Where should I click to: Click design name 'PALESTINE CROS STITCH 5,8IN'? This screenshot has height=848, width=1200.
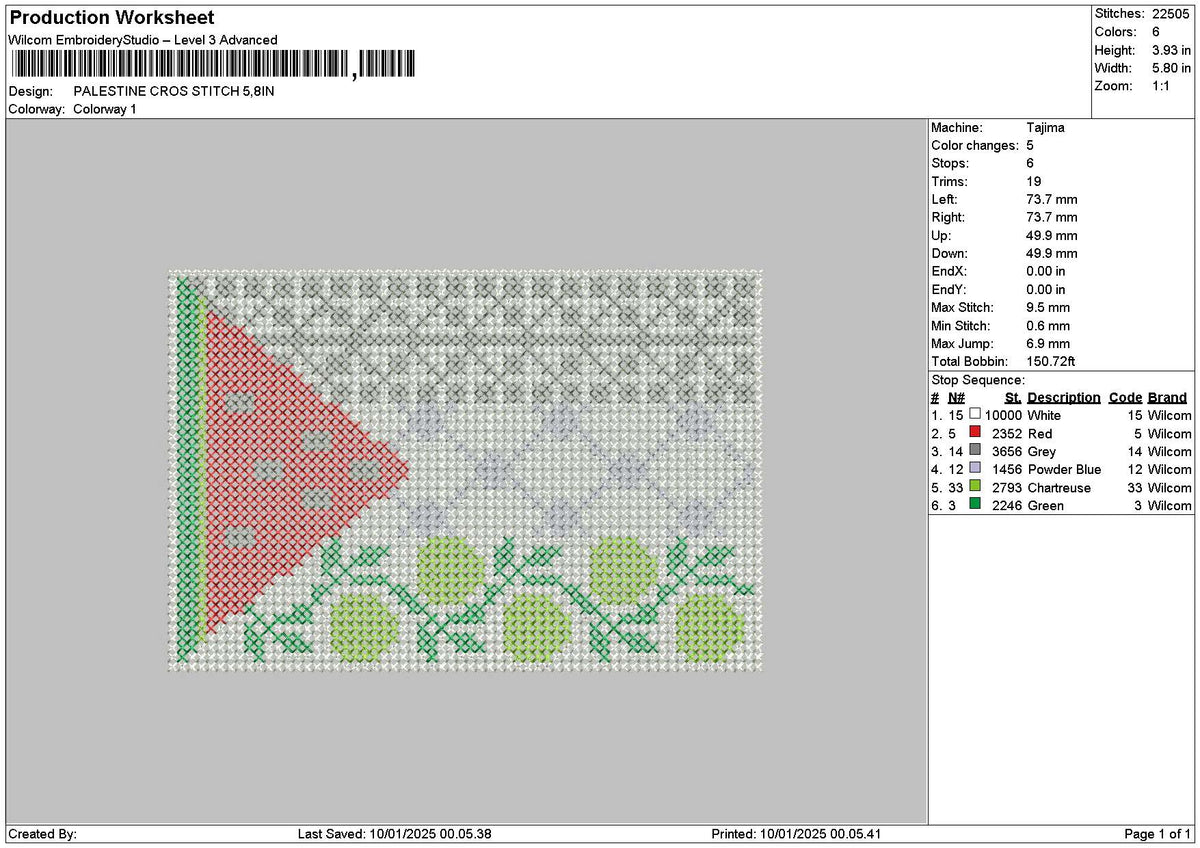click(x=174, y=91)
